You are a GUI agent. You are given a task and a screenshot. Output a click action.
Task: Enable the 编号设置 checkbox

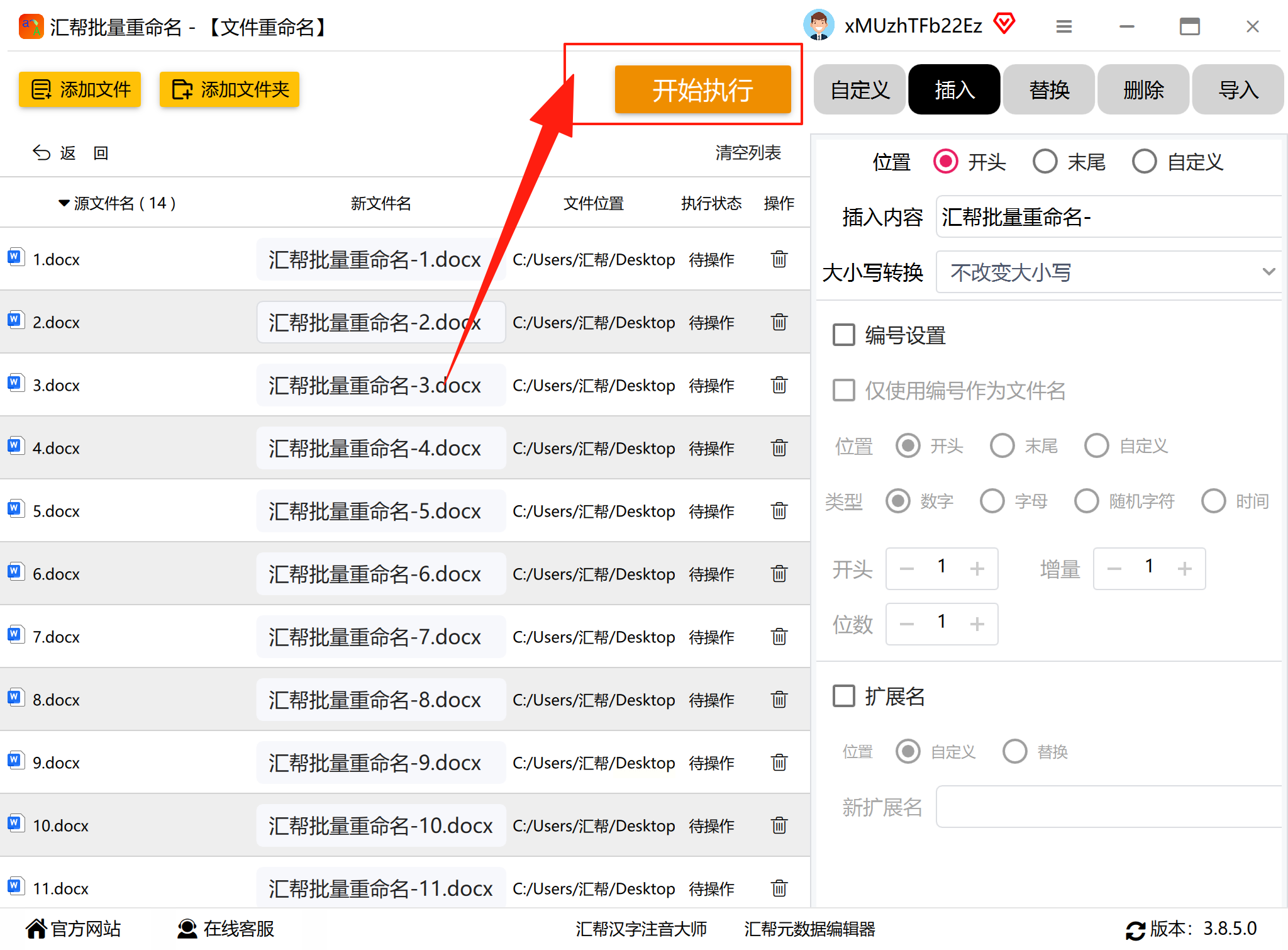(x=843, y=335)
